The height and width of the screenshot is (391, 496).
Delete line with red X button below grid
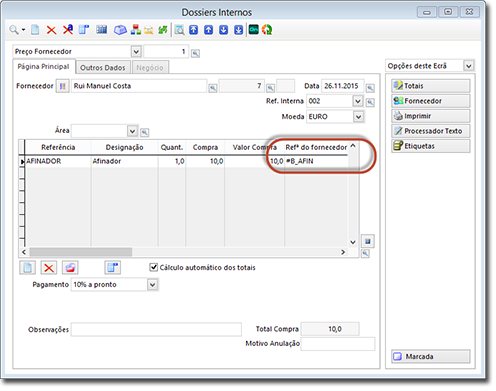(49, 268)
